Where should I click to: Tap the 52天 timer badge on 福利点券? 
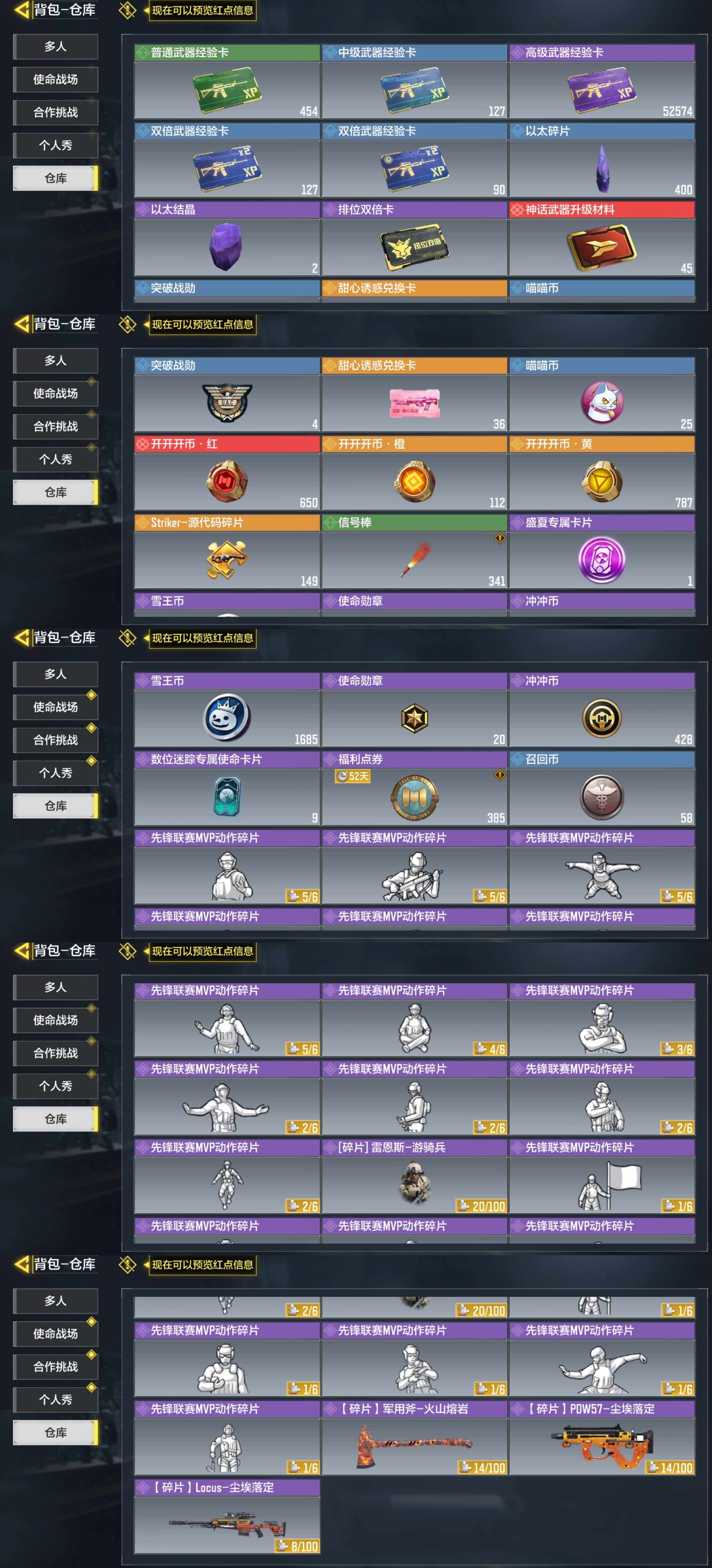coord(352,776)
